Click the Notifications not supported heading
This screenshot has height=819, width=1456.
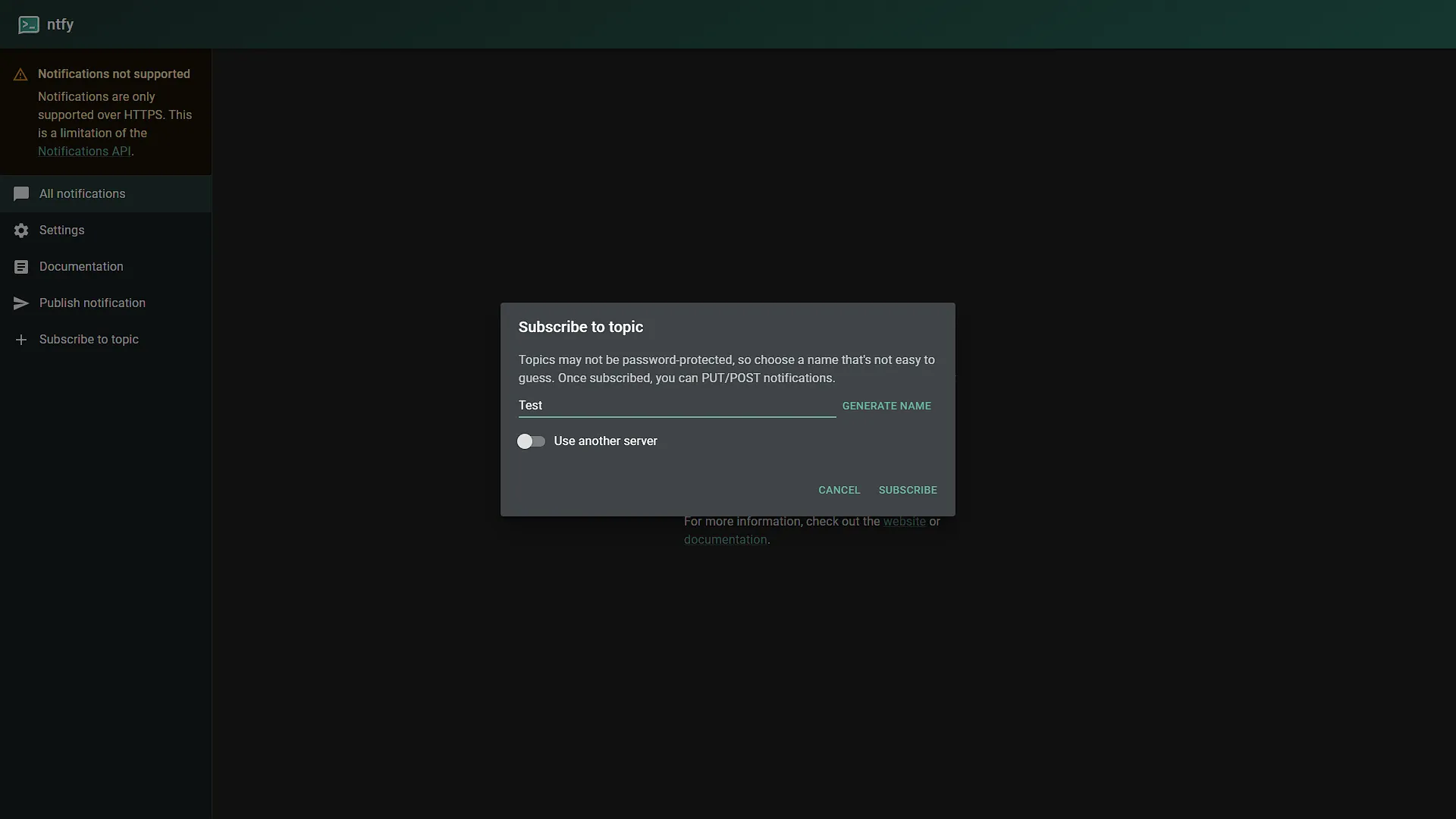pos(114,74)
